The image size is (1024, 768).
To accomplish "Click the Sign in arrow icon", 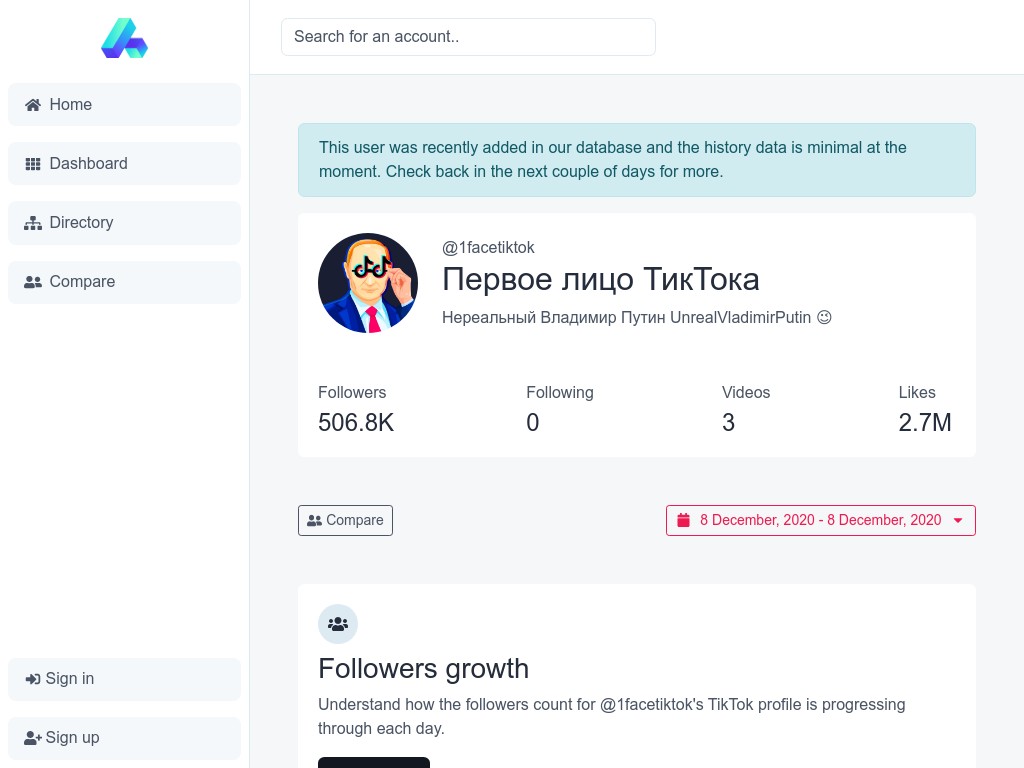I will click(33, 679).
